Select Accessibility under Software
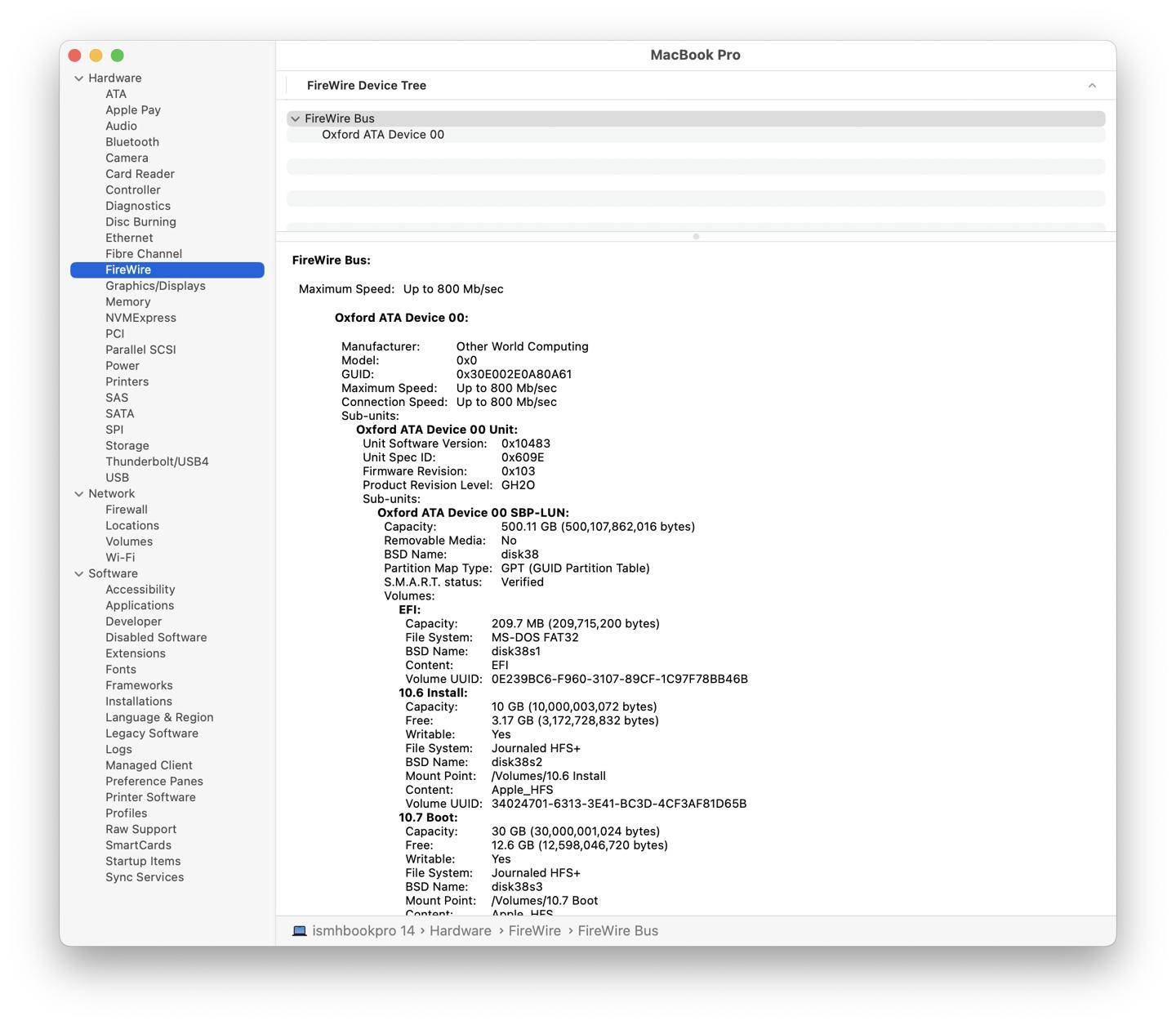This screenshot has width=1176, height=1025. [140, 590]
